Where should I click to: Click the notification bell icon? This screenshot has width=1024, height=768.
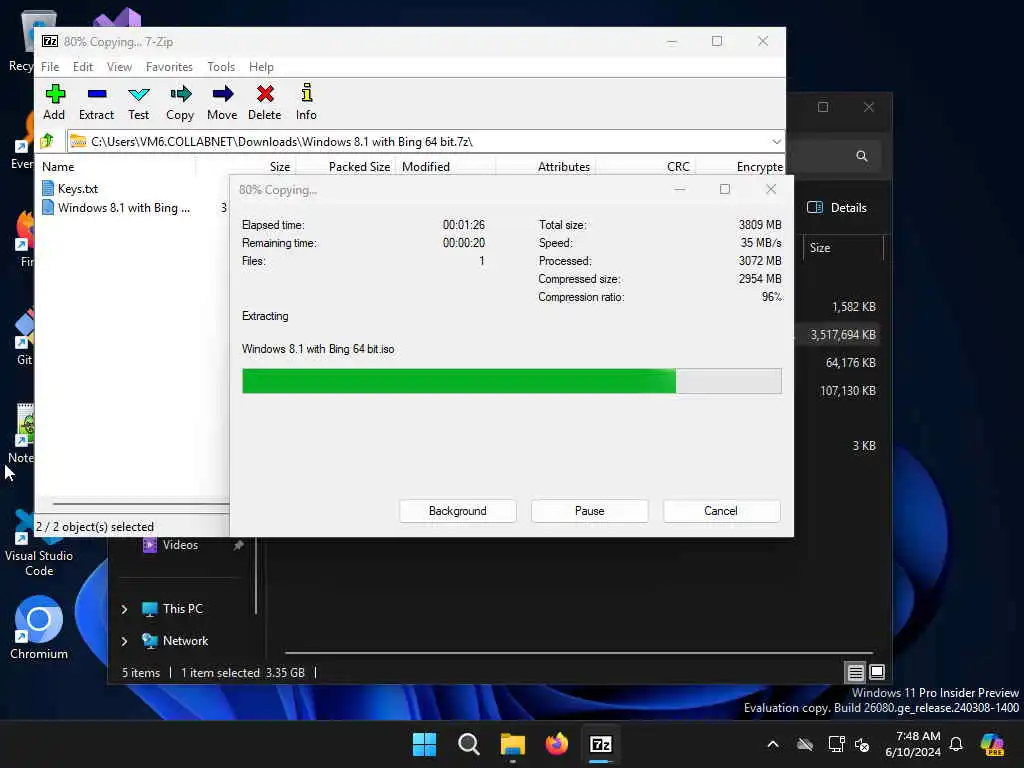pyautogui.click(x=956, y=744)
